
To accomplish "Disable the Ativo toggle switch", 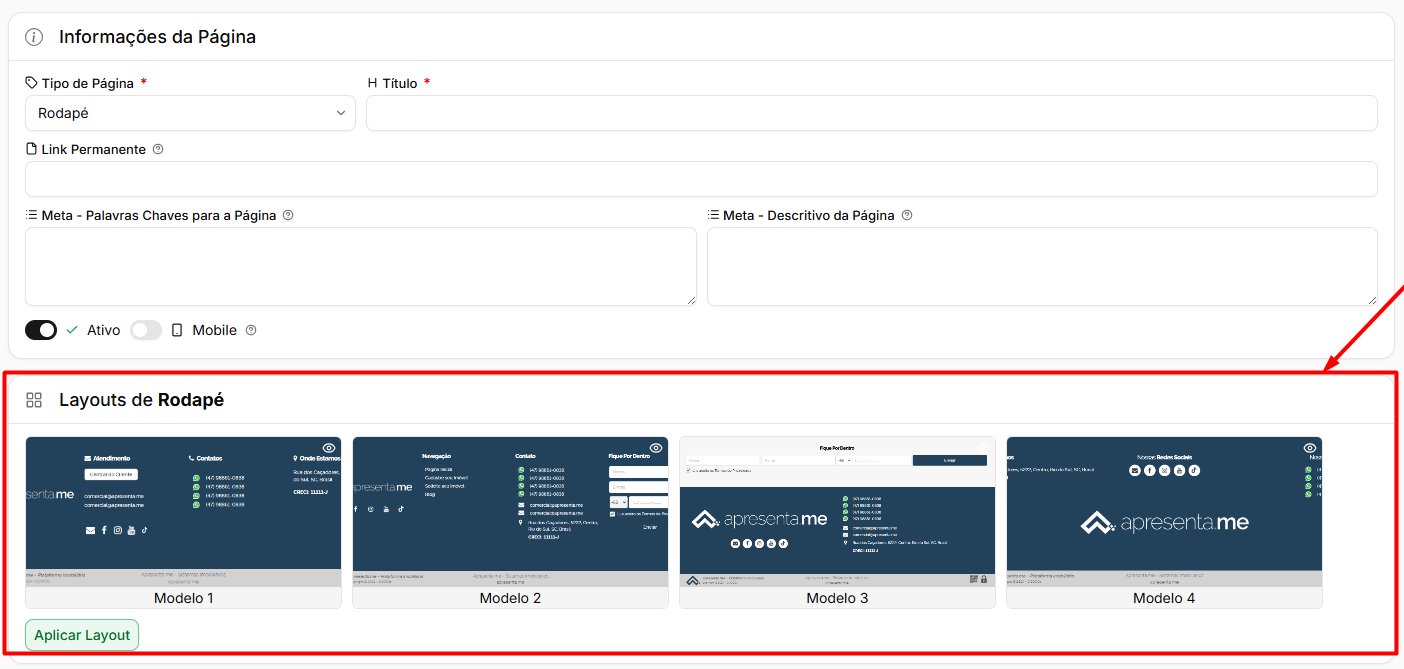I will pos(41,330).
